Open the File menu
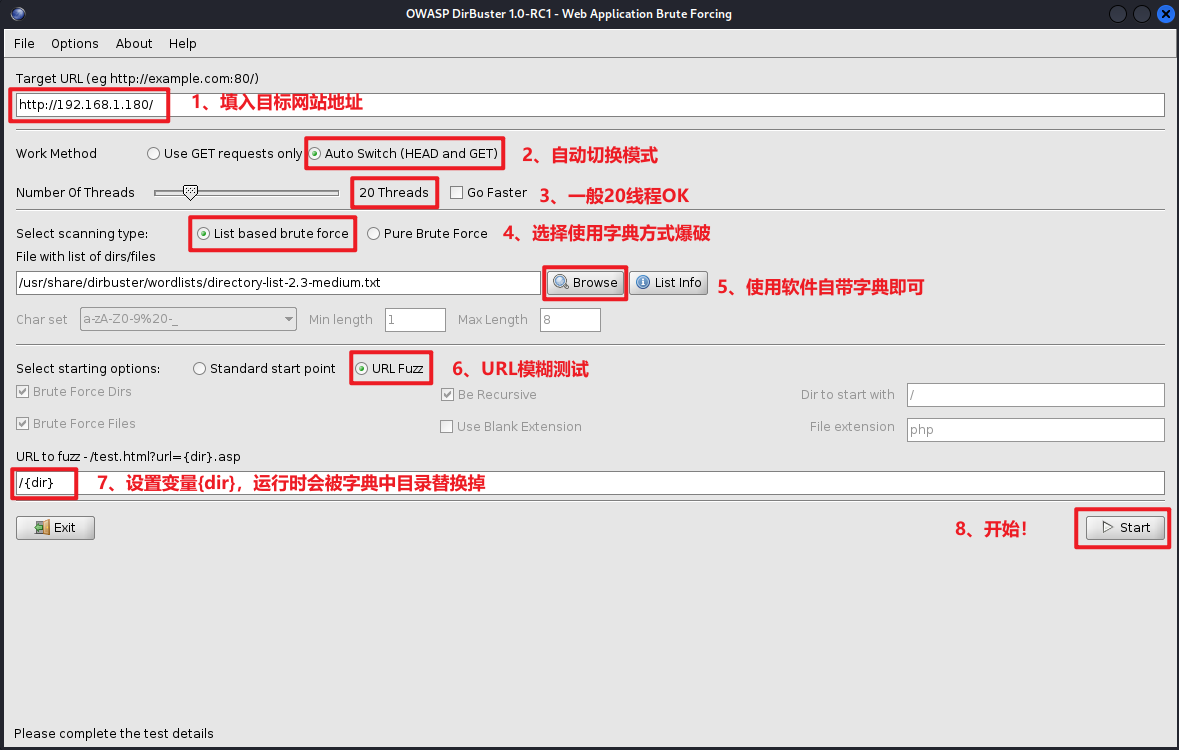The height and width of the screenshot is (750, 1179). click(x=24, y=44)
